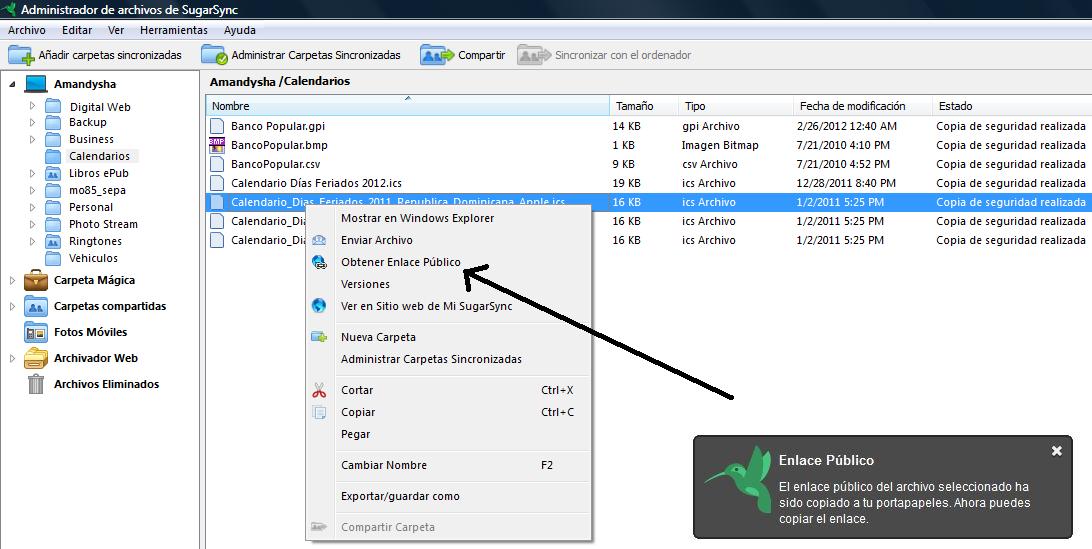
Task: Click the Ringtones shared folder icon
Action: [x=53, y=241]
